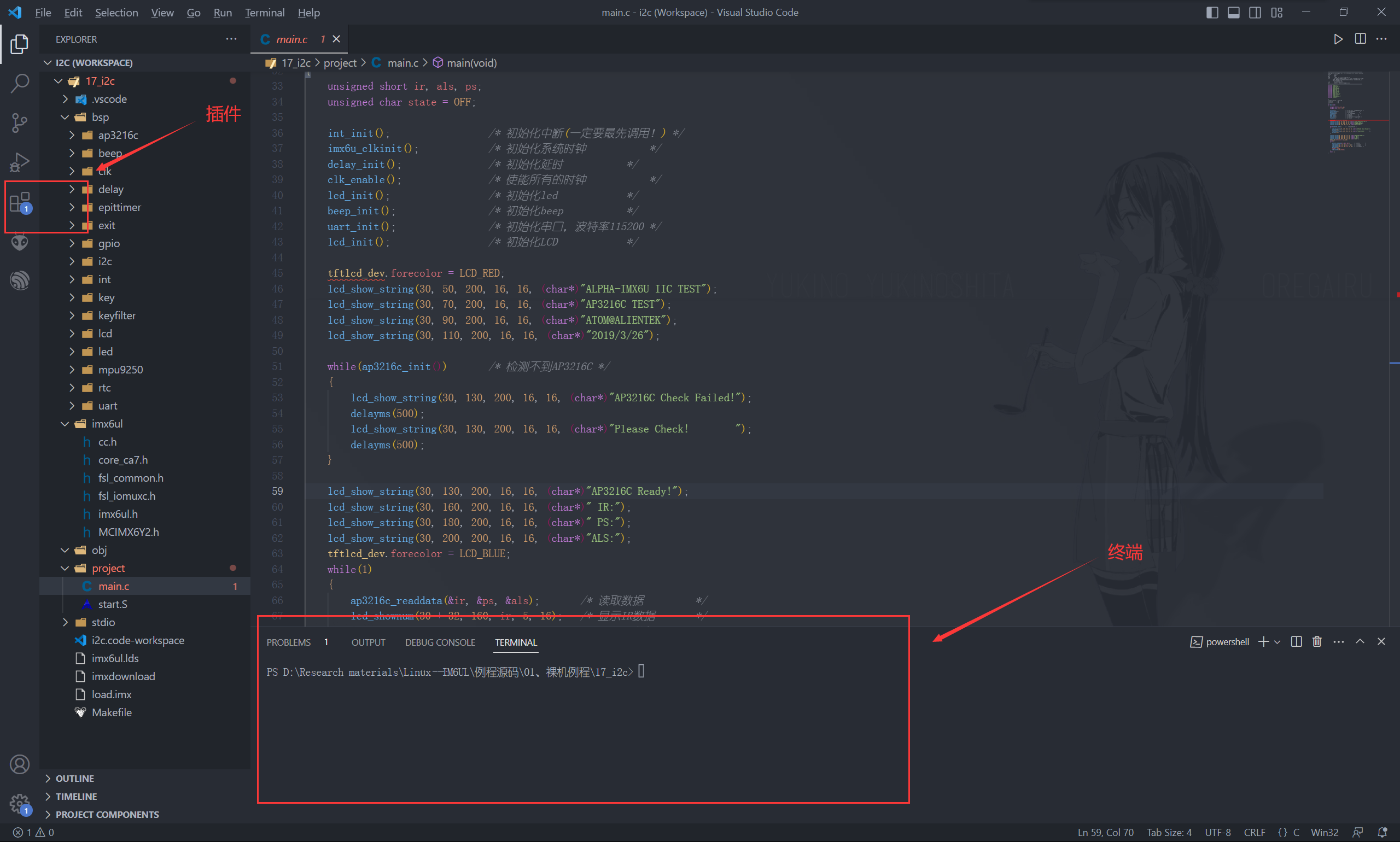The width and height of the screenshot is (1400, 842).
Task: Toggle Panel visibility layout button
Action: (1233, 13)
